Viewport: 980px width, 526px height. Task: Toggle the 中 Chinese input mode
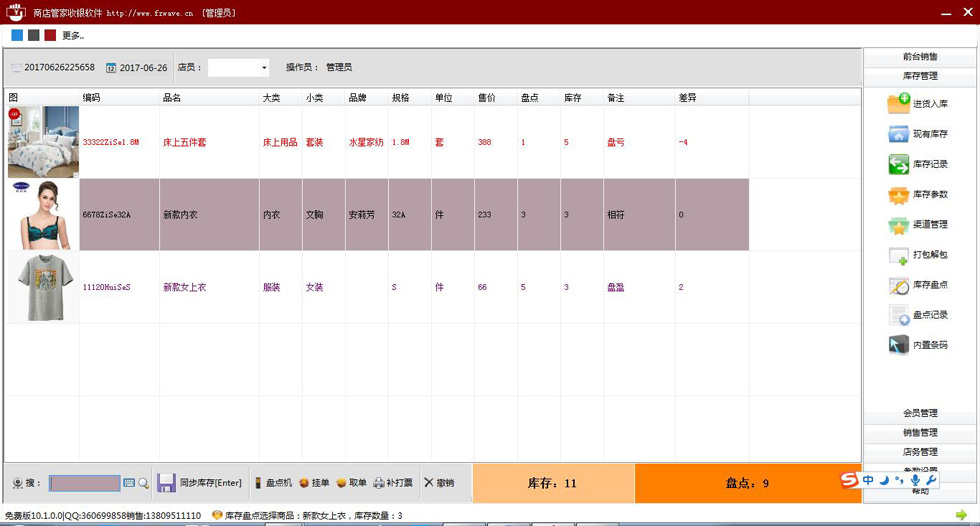[x=868, y=480]
